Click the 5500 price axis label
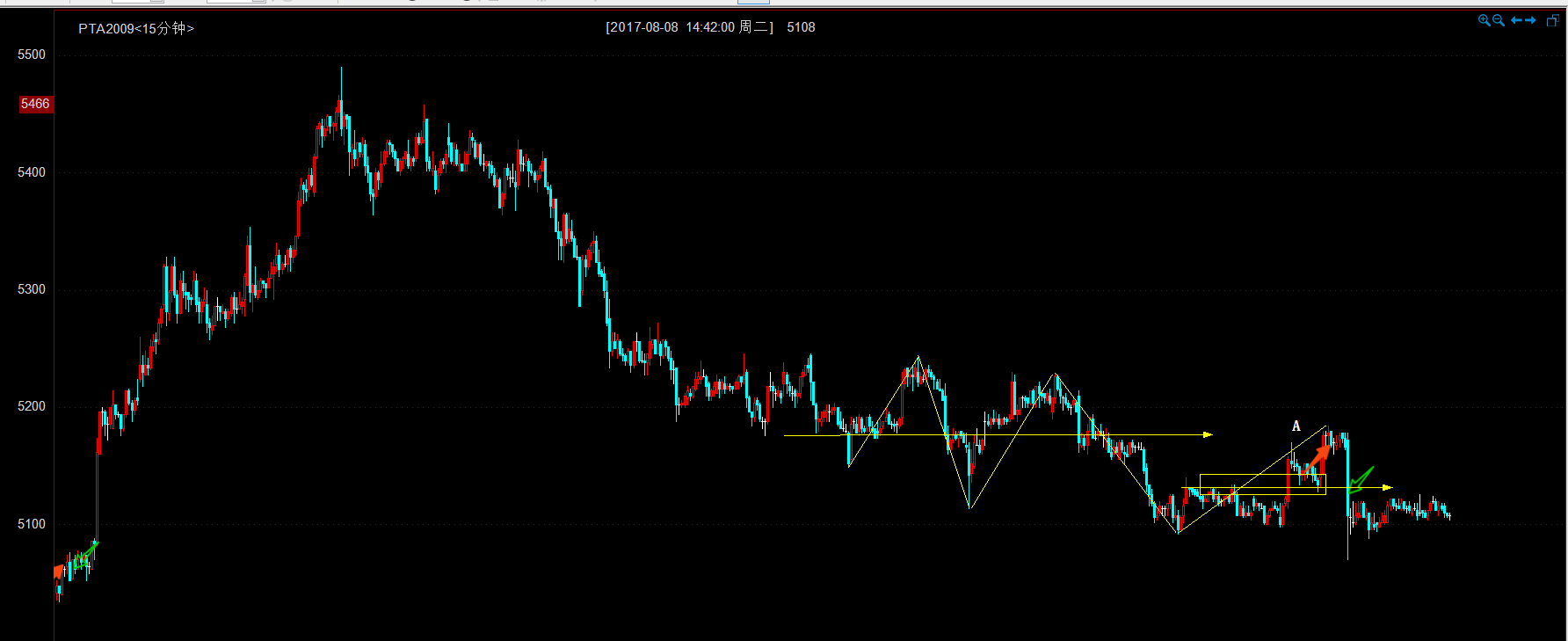The height and width of the screenshot is (641, 1568). pos(32,55)
